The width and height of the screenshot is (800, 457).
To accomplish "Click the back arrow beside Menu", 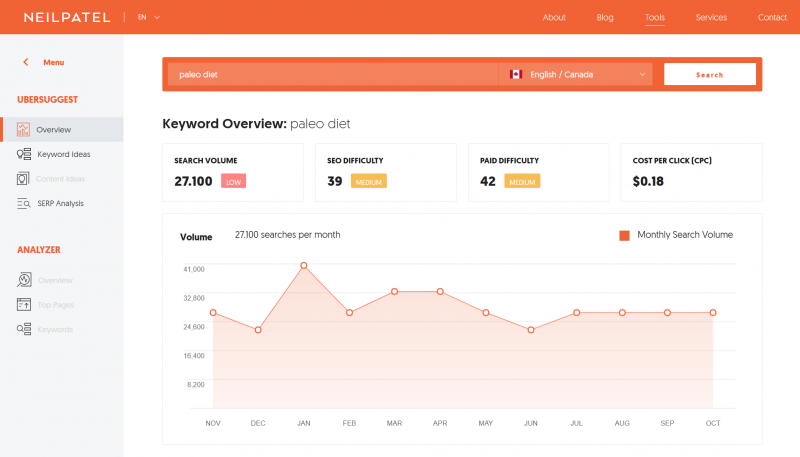I will (x=26, y=62).
